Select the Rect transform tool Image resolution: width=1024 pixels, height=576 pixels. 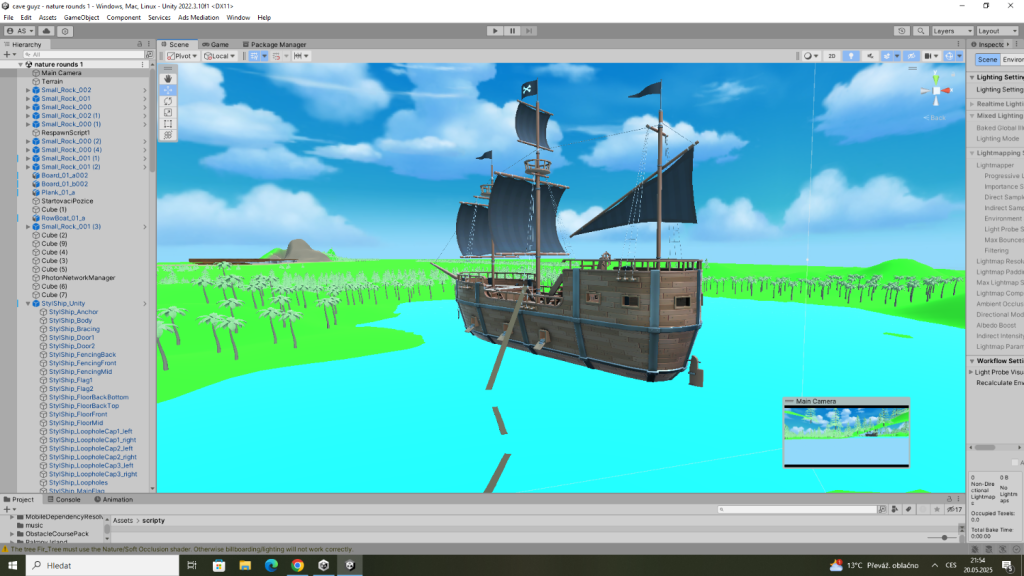point(168,123)
